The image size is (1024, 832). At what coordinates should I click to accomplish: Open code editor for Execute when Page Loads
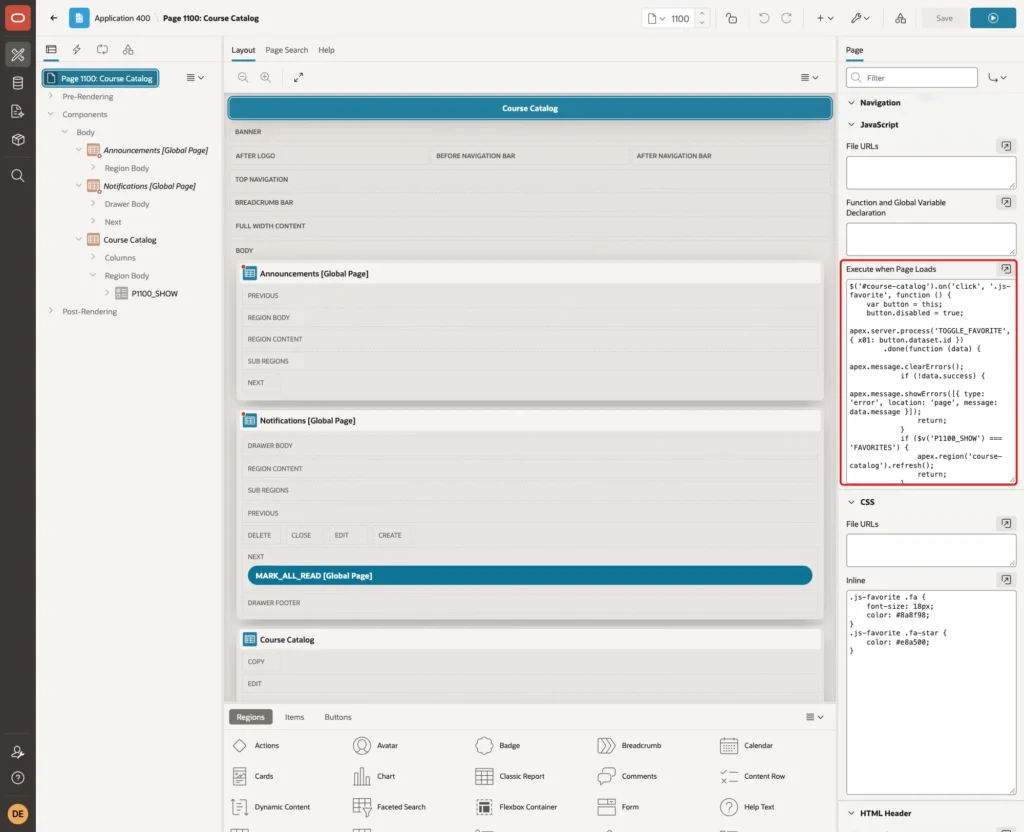1006,269
